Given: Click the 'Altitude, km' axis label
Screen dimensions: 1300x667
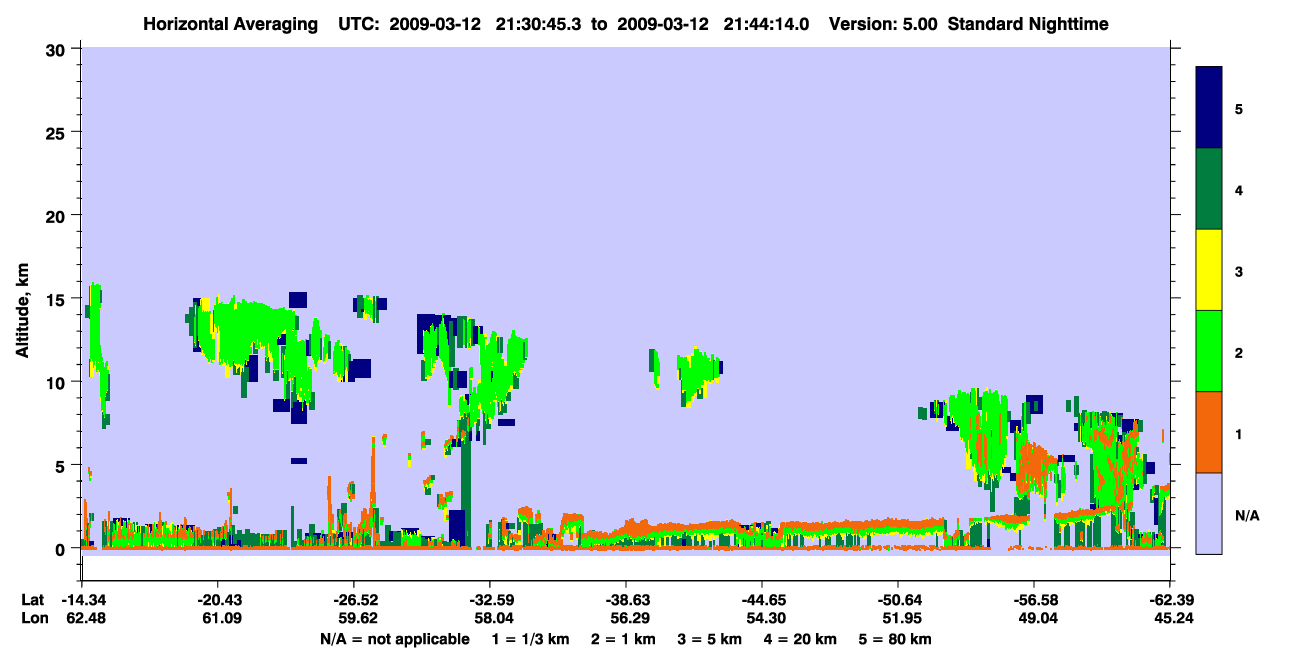Looking at the screenshot, I should point(22,311).
